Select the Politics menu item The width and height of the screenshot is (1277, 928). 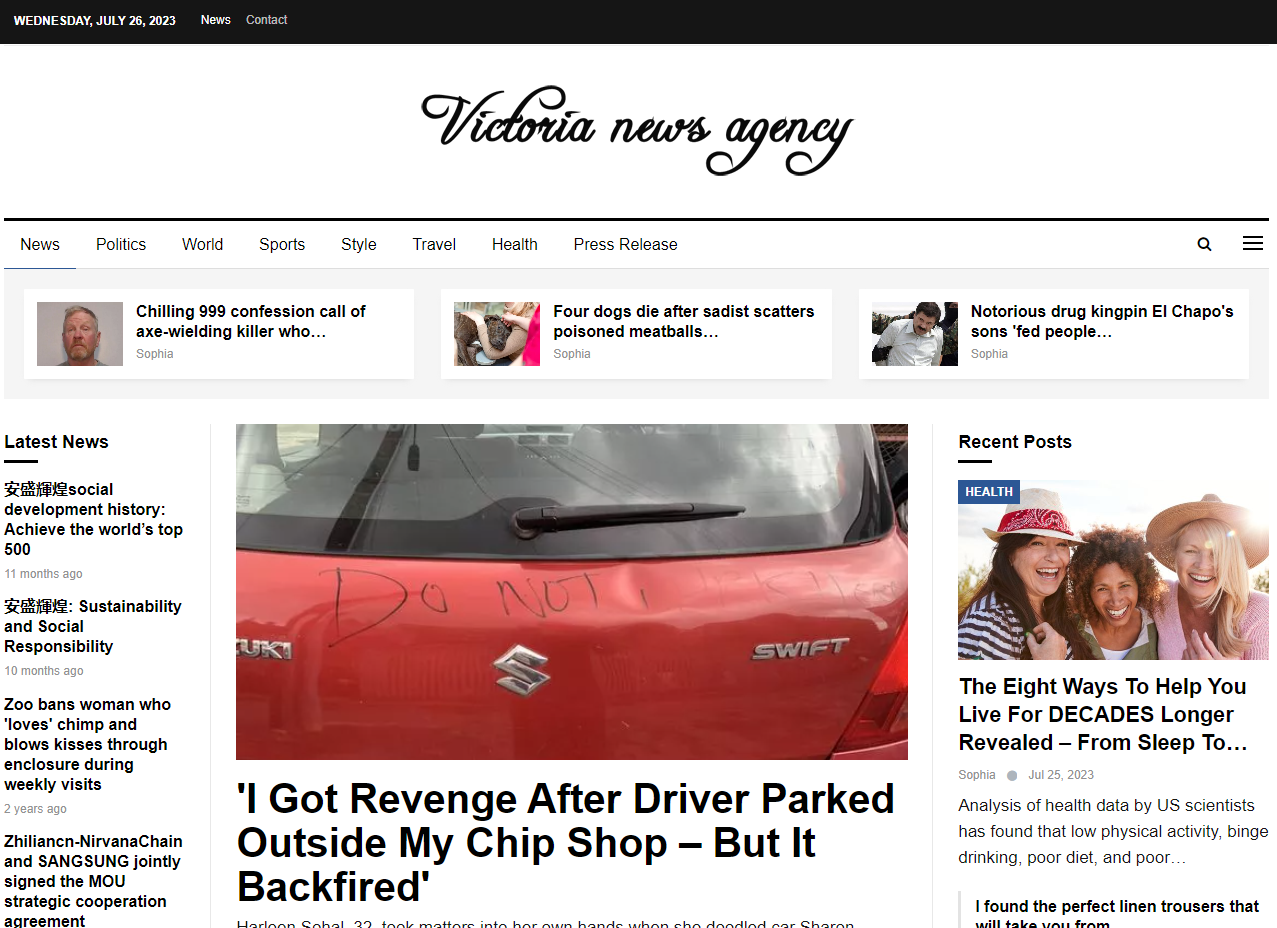point(121,244)
